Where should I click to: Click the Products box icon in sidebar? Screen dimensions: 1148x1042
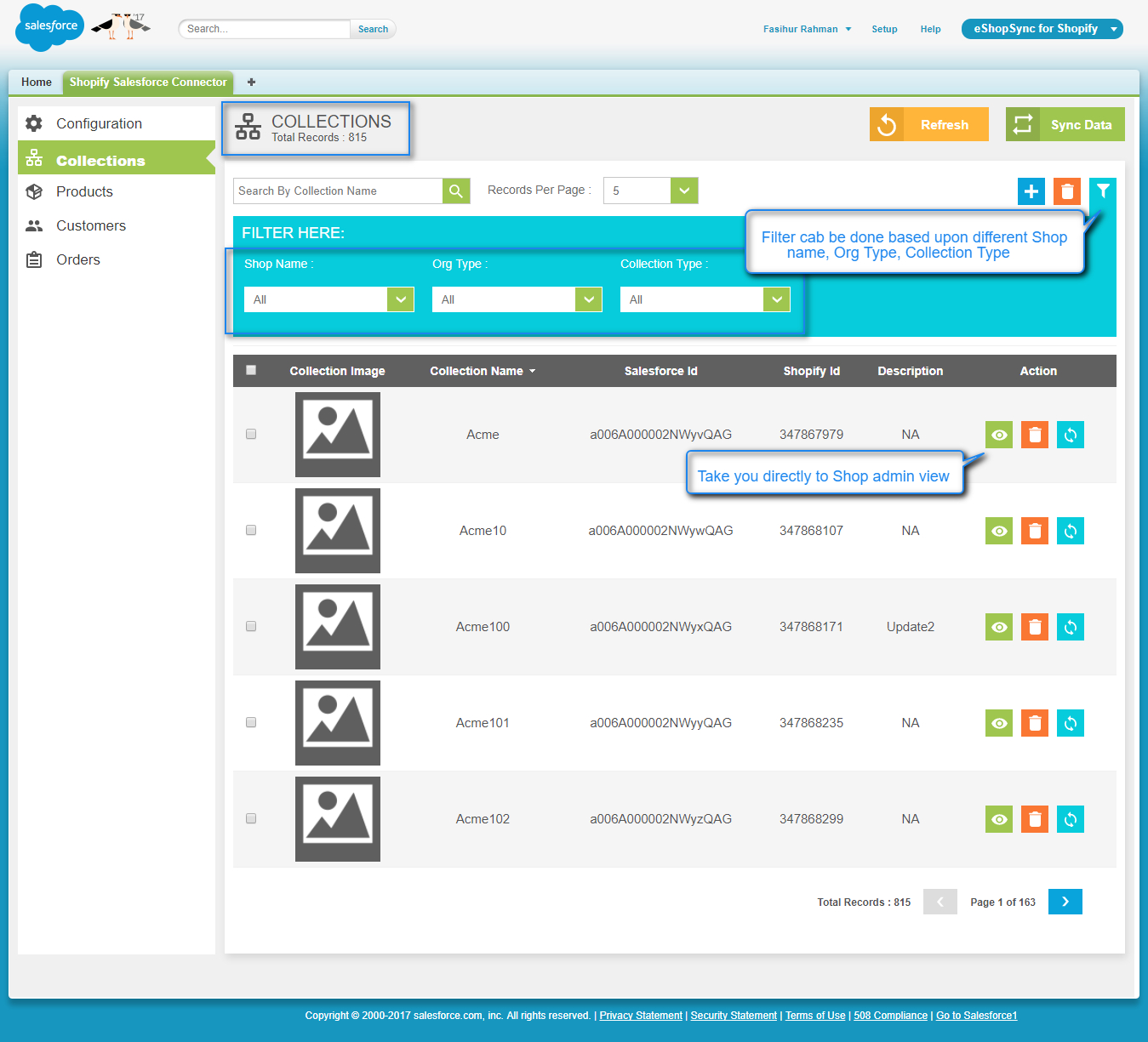pos(34,191)
